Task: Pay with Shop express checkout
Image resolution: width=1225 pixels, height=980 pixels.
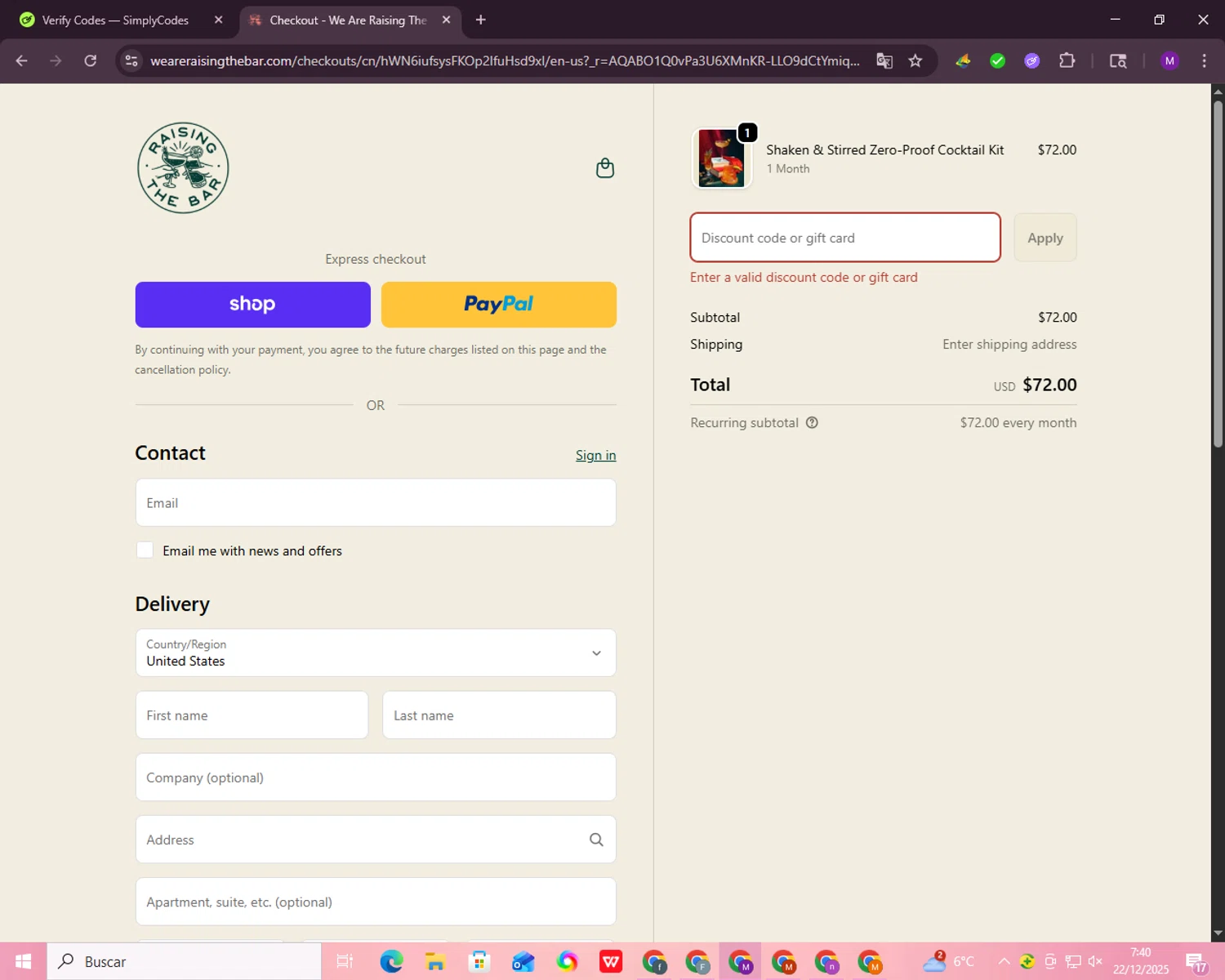Action: pyautogui.click(x=252, y=305)
